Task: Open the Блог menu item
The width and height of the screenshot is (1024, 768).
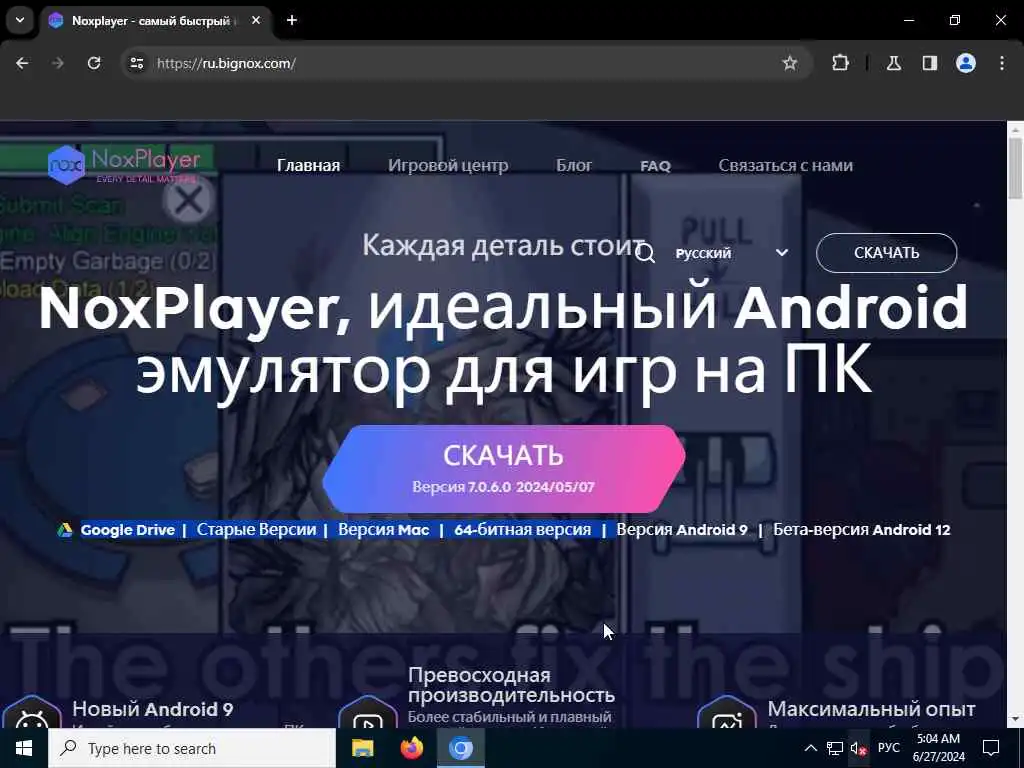Action: pyautogui.click(x=574, y=166)
